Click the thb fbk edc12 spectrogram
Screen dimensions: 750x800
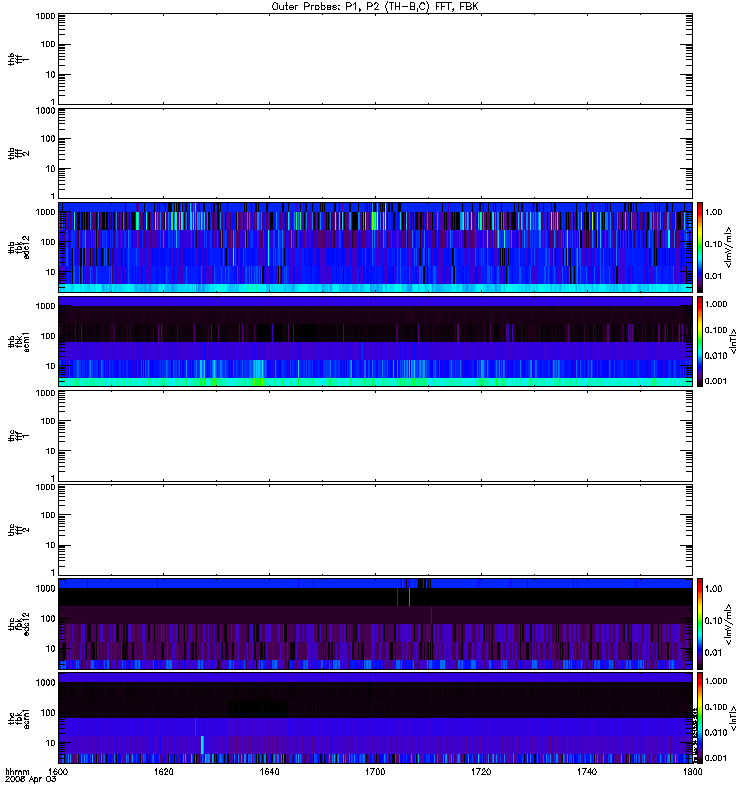tap(375, 247)
